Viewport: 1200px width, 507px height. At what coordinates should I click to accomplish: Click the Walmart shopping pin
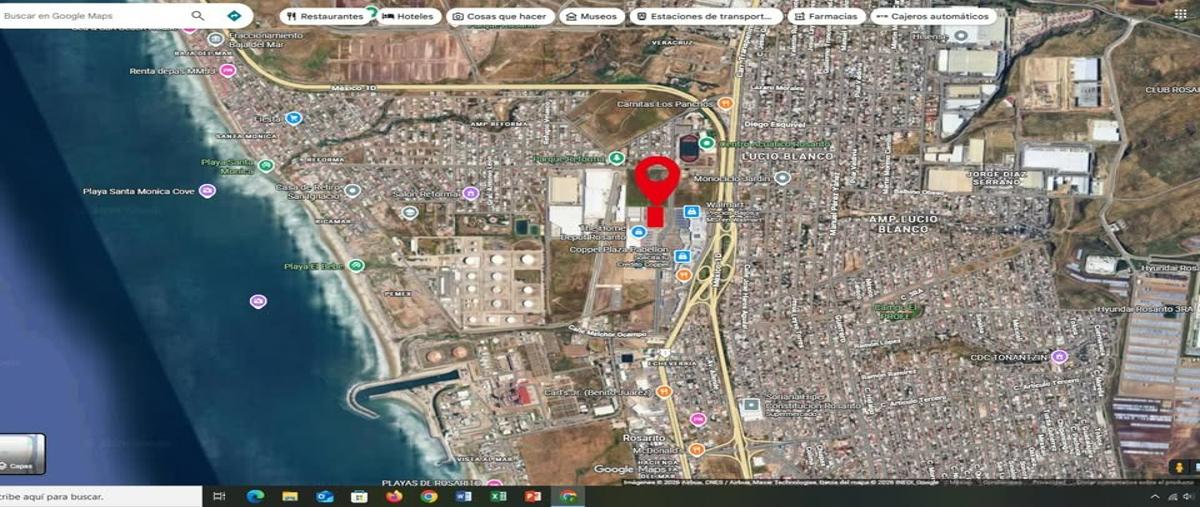691,212
